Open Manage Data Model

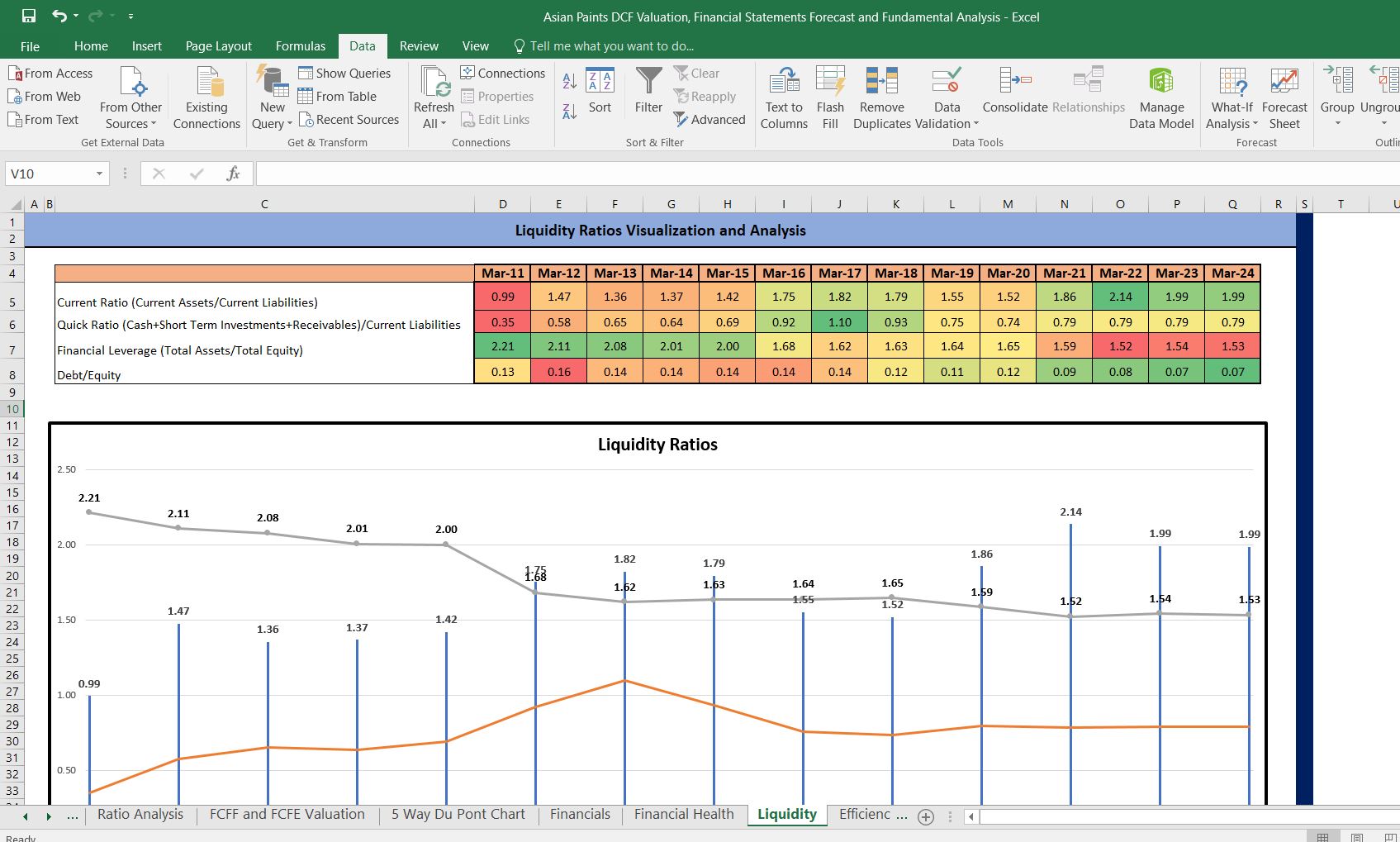pyautogui.click(x=1161, y=98)
